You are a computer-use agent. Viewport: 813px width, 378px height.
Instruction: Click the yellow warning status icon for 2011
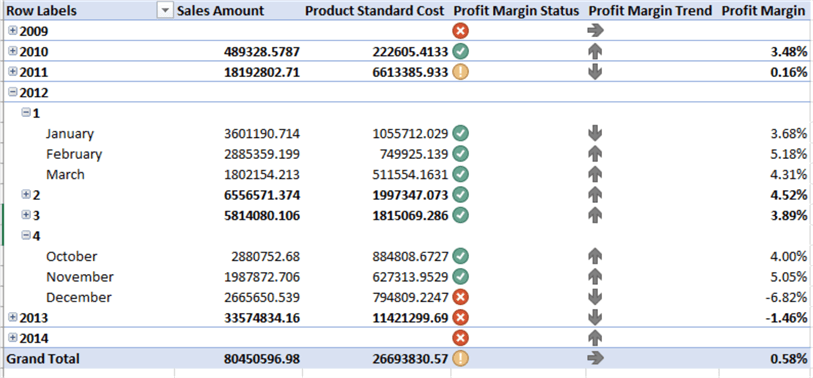(460, 72)
